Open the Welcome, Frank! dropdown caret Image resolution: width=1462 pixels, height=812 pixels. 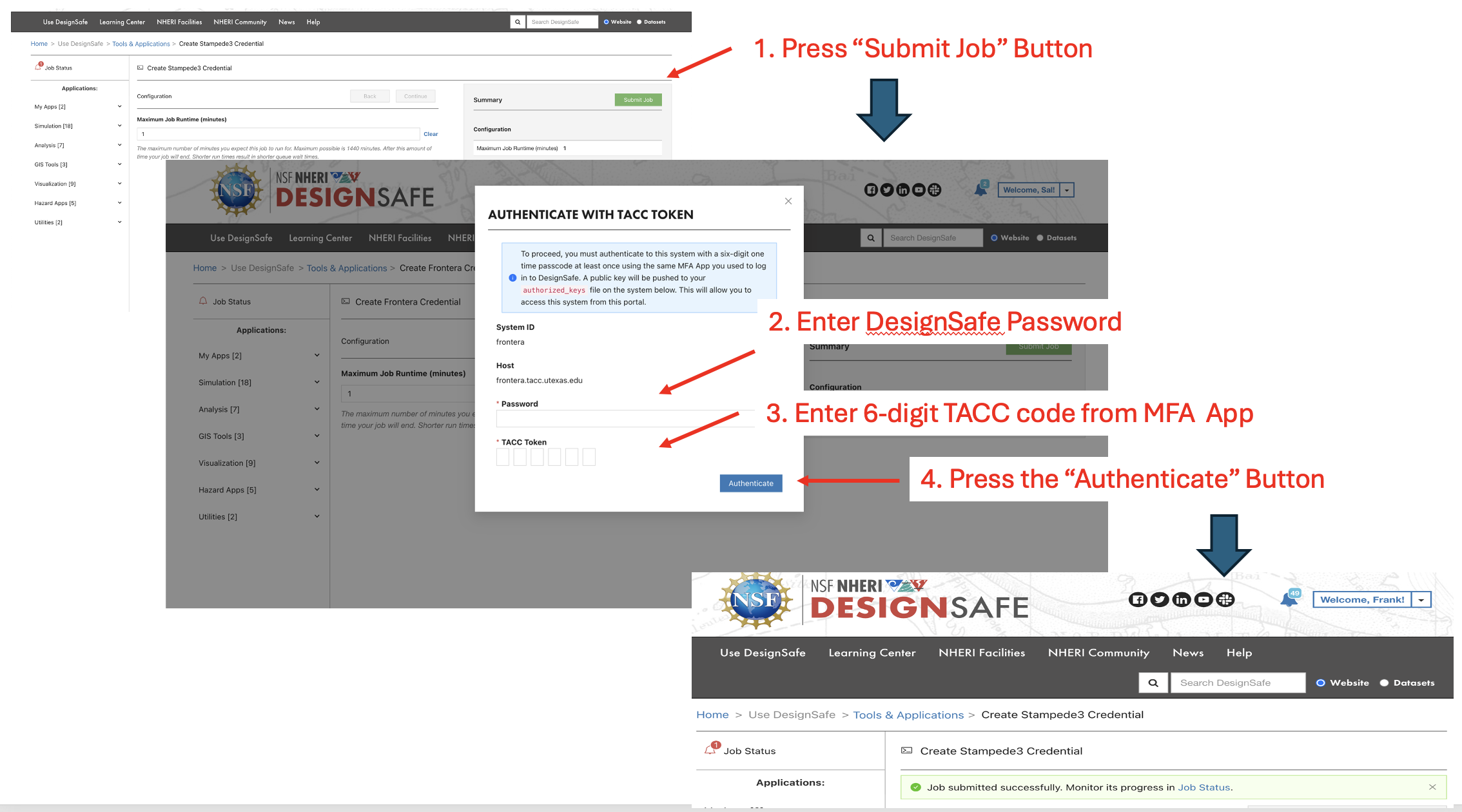coord(1421,600)
